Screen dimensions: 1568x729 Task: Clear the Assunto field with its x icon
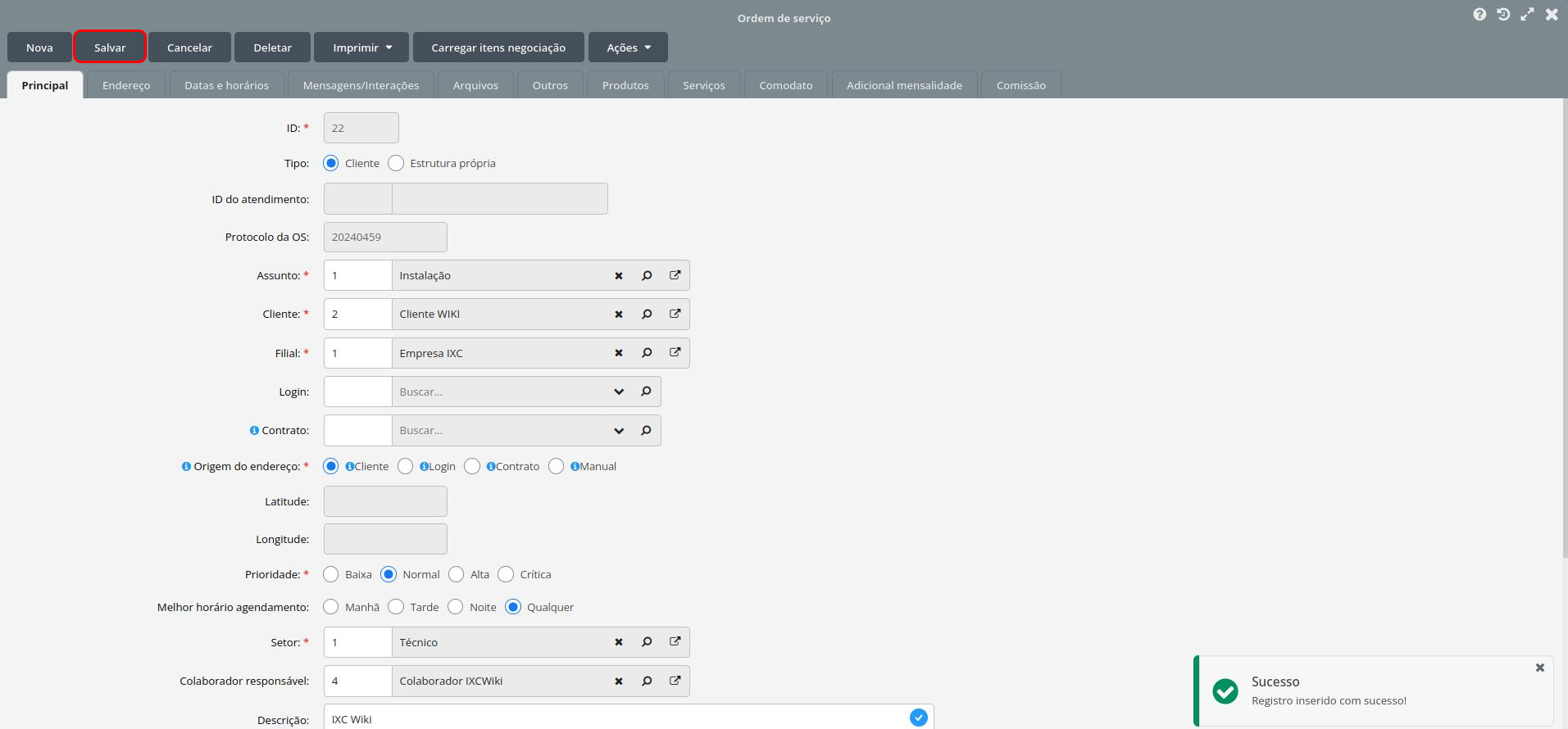[619, 276]
